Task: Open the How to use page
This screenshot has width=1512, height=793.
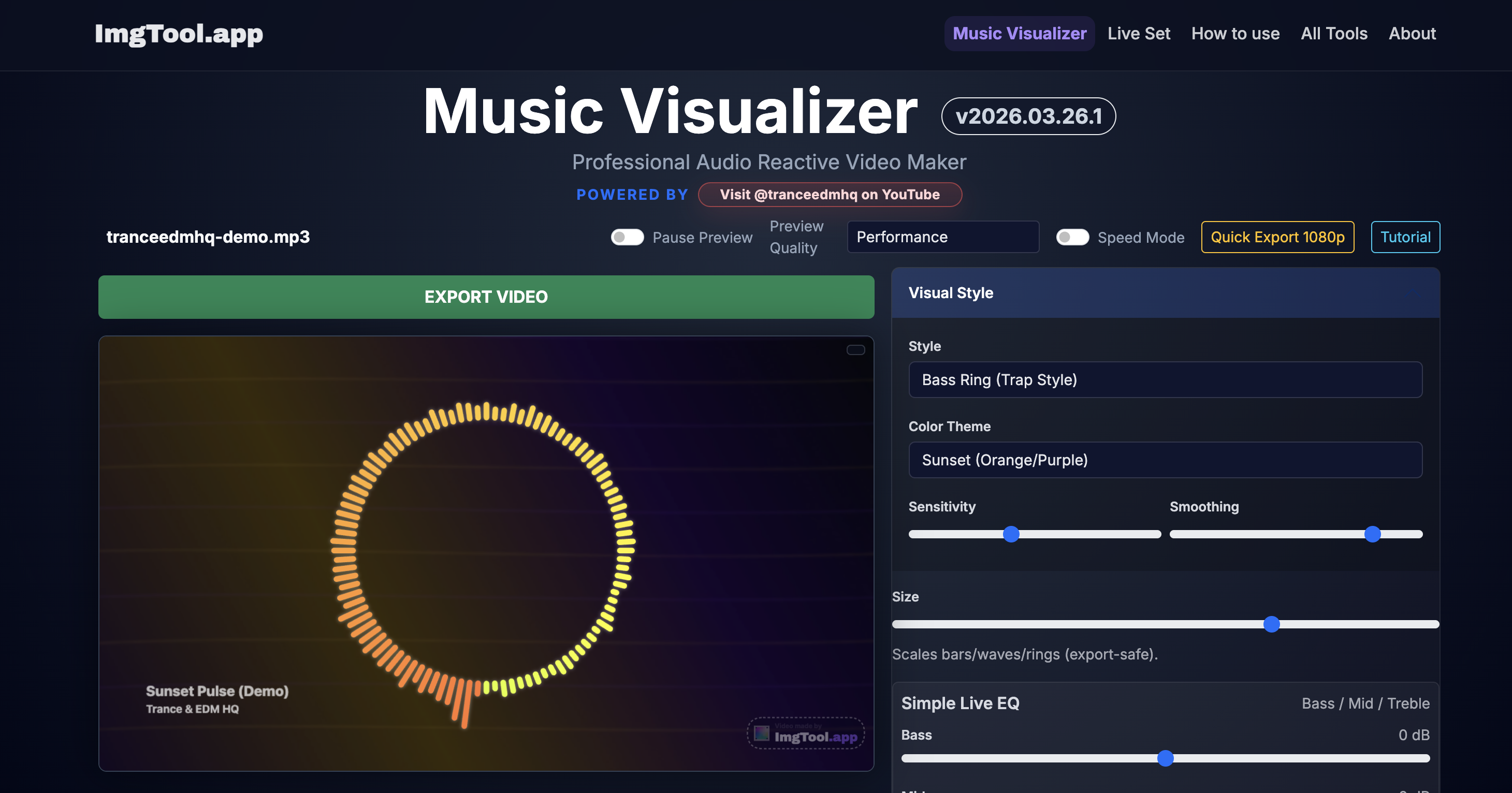Action: [x=1235, y=34]
